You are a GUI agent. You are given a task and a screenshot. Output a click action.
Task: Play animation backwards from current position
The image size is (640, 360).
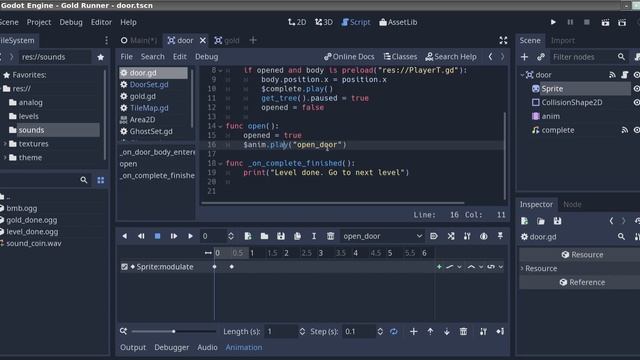(124, 236)
